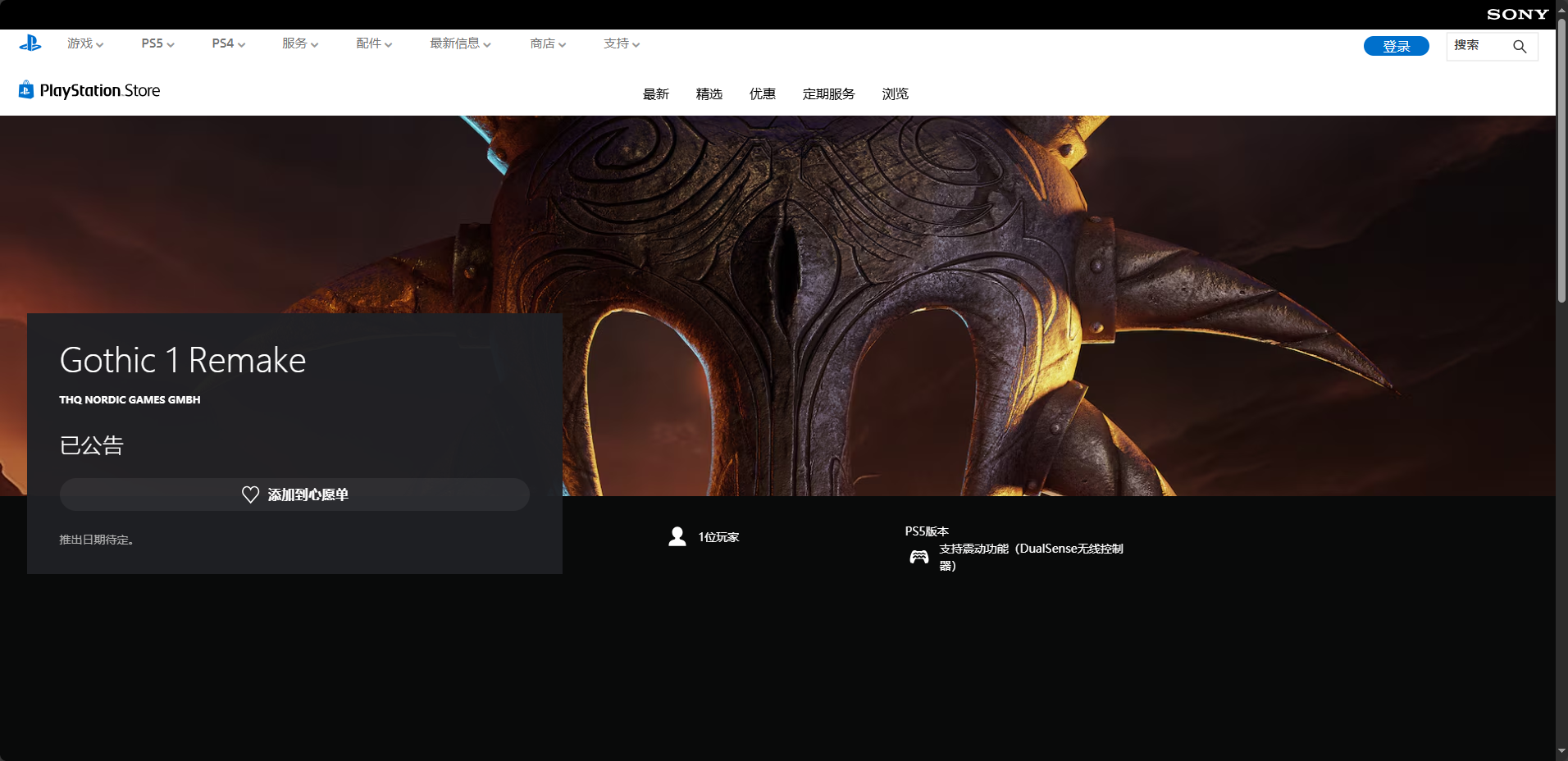This screenshot has height=761, width=1568.
Task: Click the 1位玩家 text
Action: [x=718, y=537]
